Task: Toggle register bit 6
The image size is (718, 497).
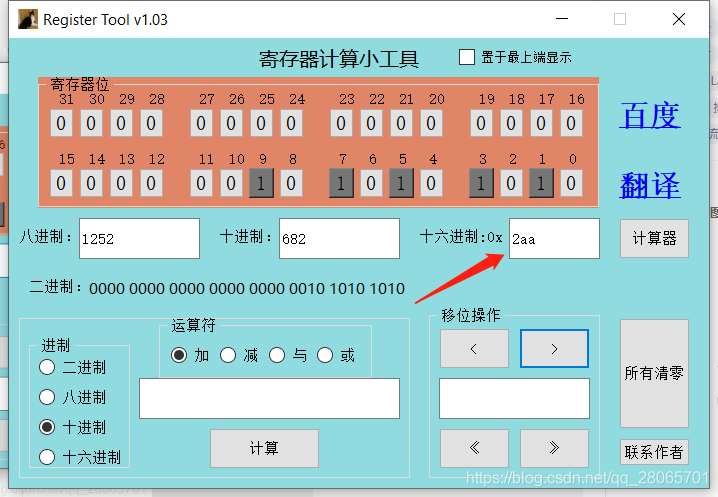Action: coord(371,183)
